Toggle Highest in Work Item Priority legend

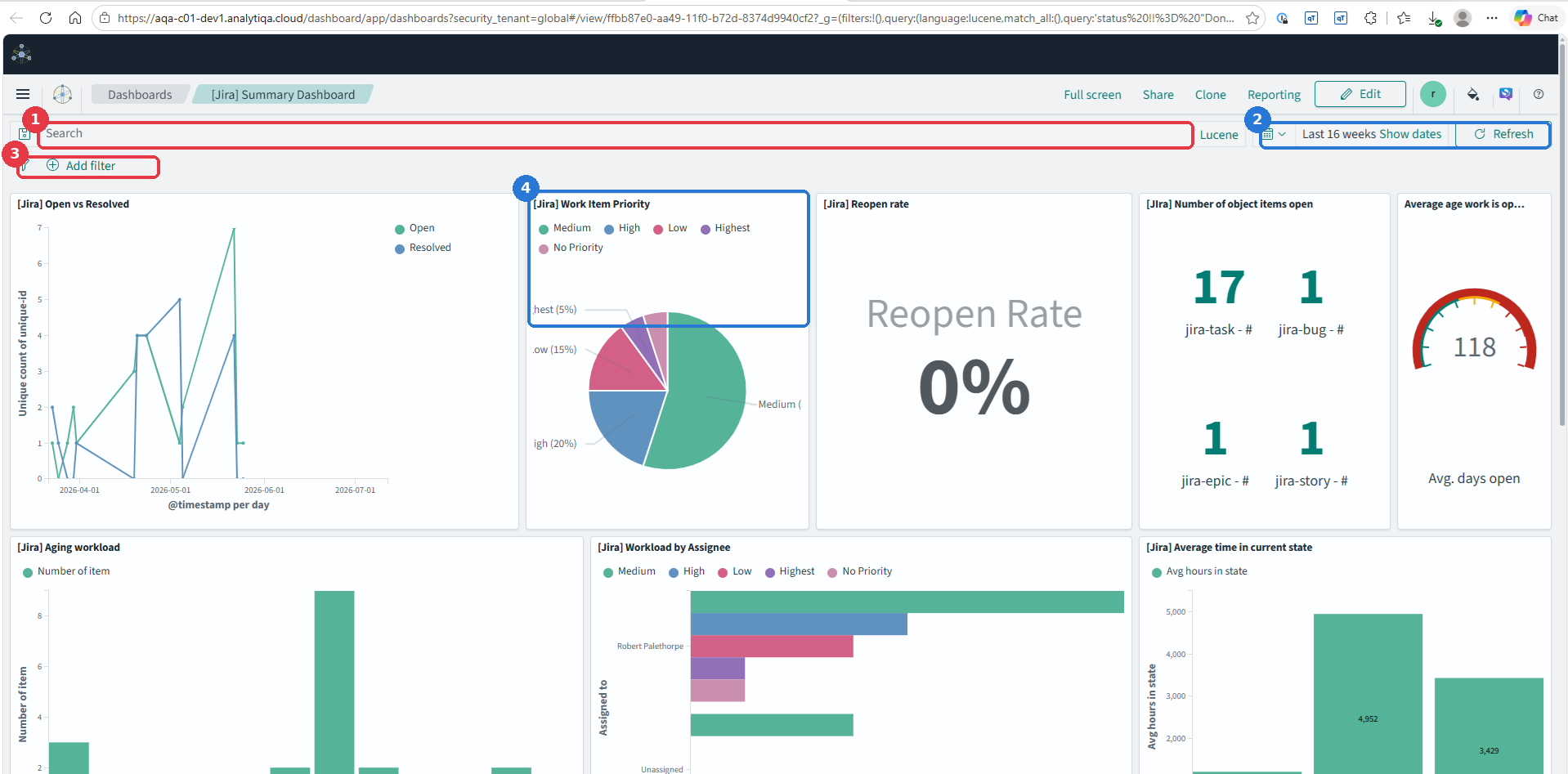725,228
